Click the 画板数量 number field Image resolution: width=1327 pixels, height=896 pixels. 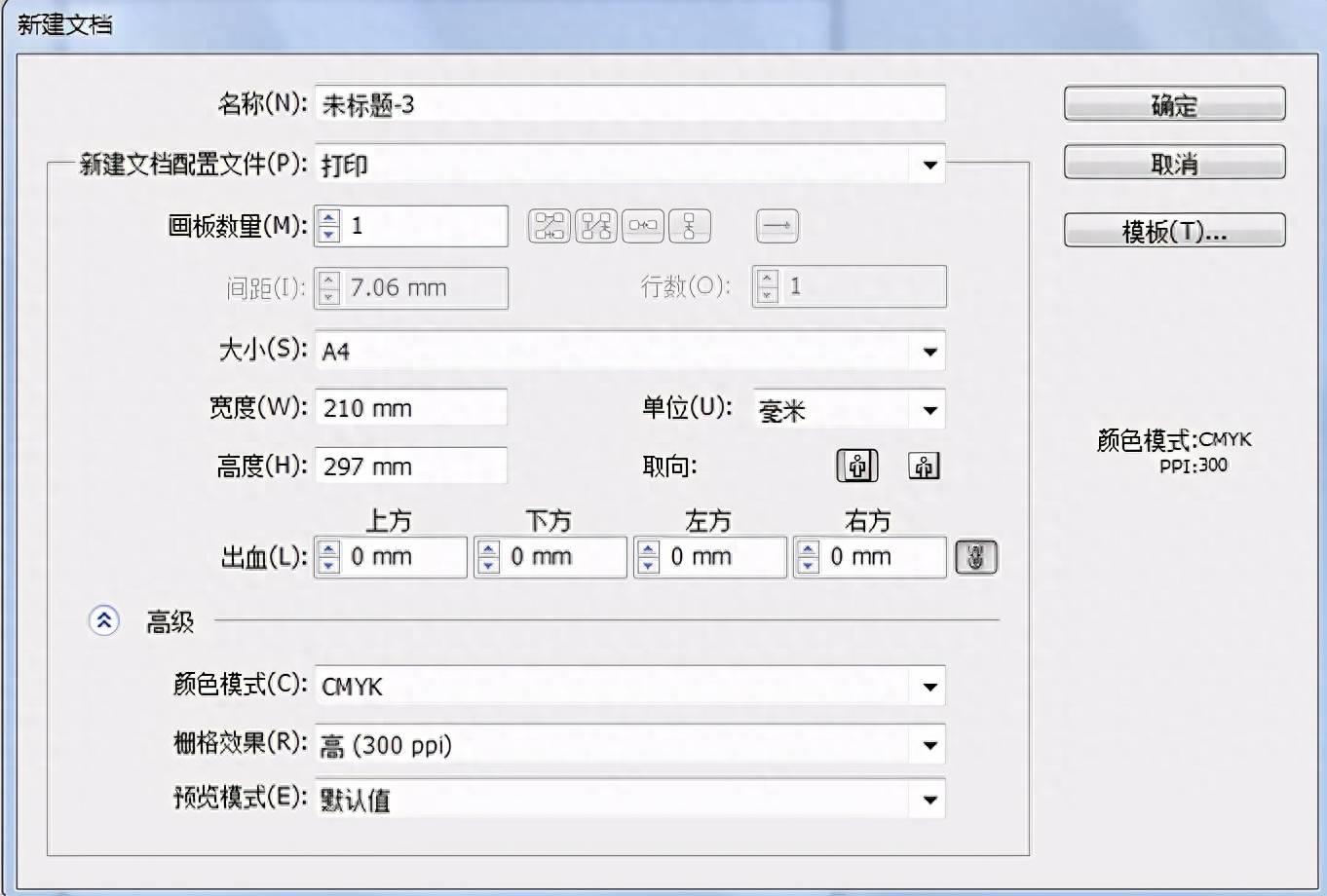pos(425,226)
